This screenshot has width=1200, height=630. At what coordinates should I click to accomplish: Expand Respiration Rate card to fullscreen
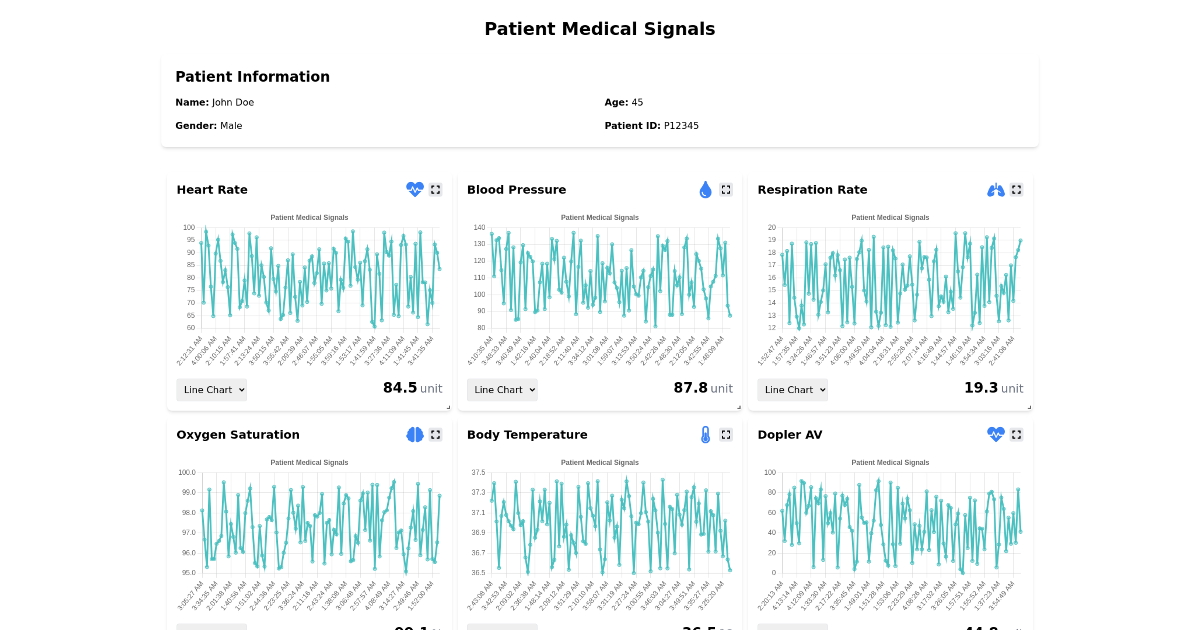1017,190
